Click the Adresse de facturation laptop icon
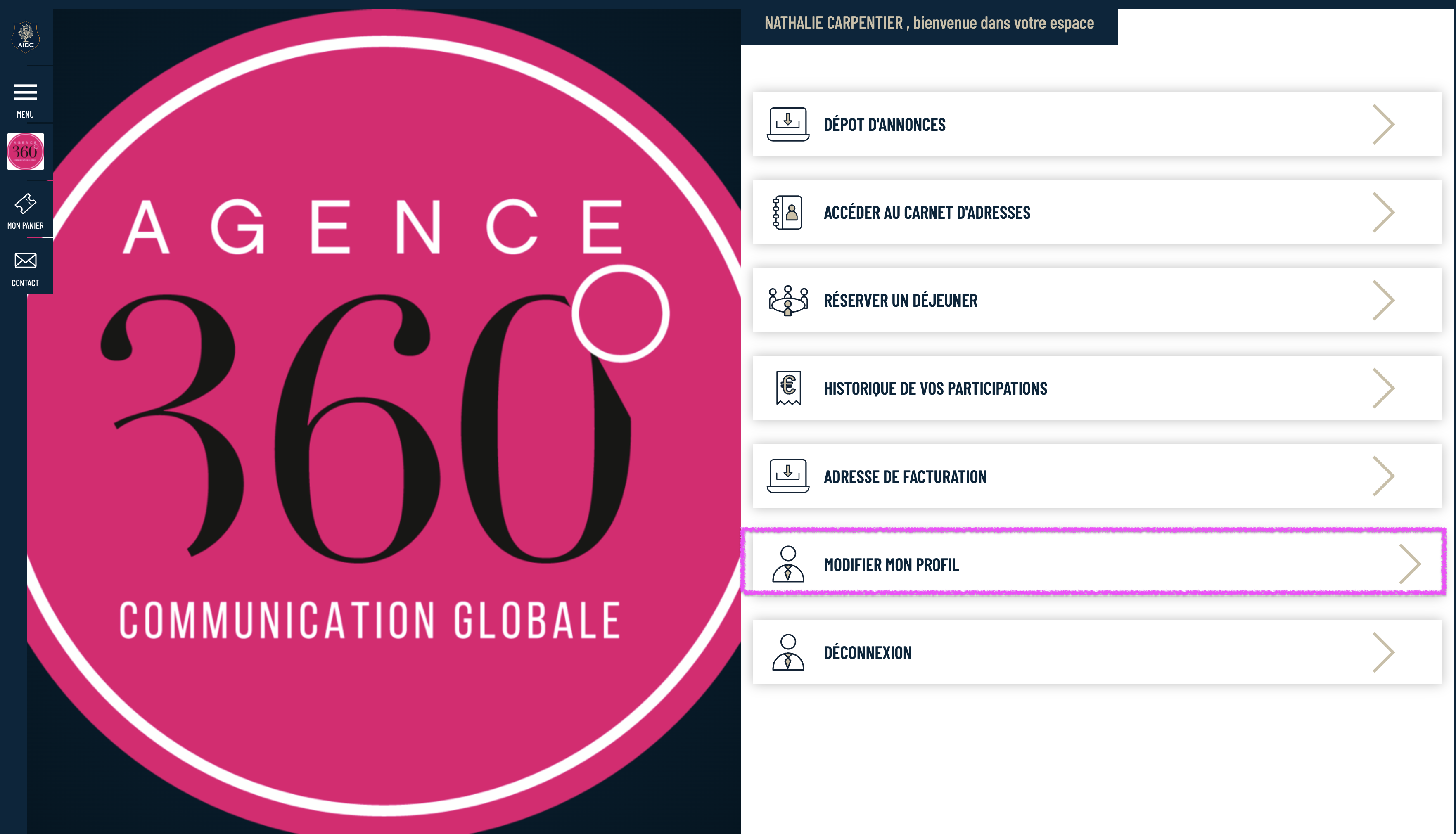The height and width of the screenshot is (834, 1456). pos(787,476)
